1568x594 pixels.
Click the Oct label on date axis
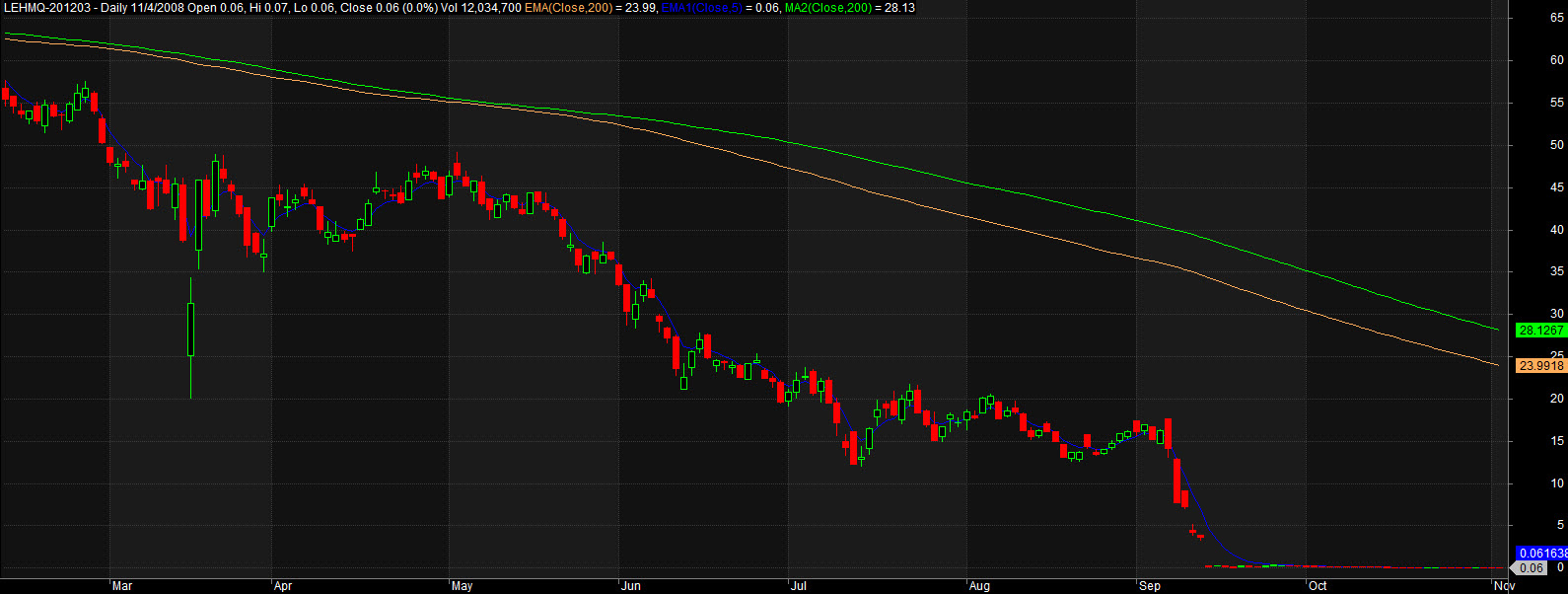(1318, 586)
